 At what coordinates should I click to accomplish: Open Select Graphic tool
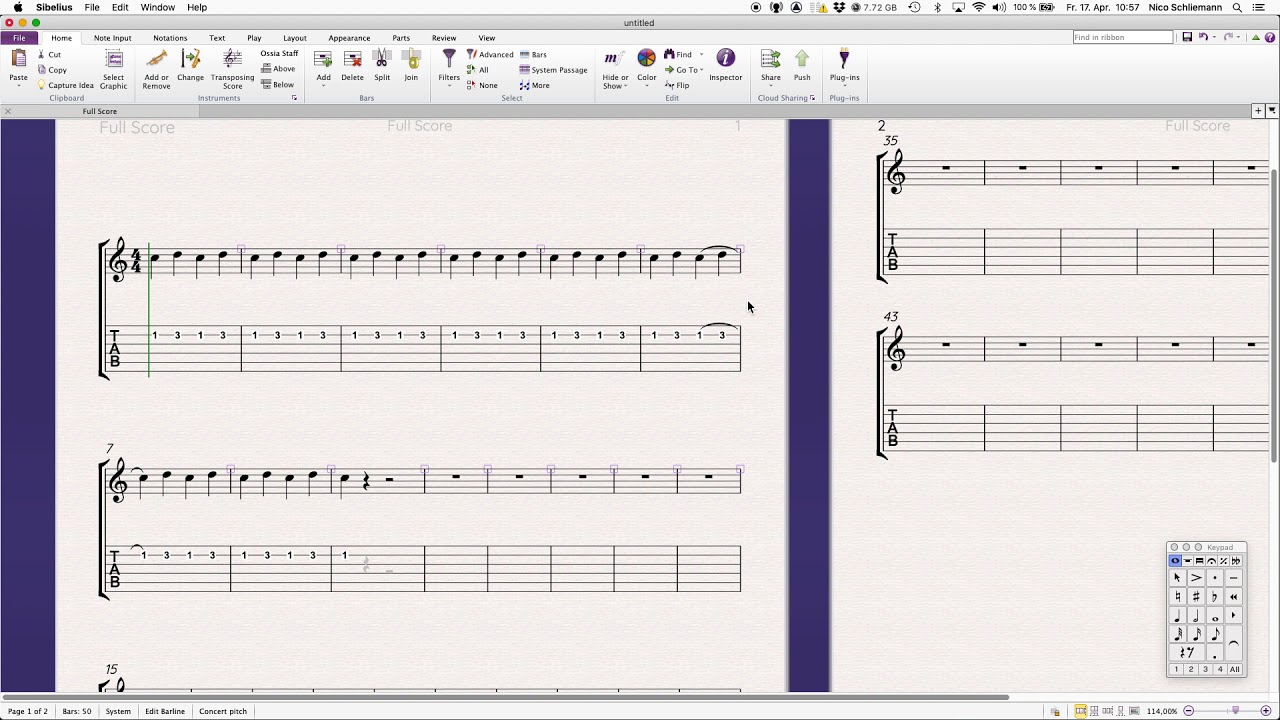coord(113,69)
